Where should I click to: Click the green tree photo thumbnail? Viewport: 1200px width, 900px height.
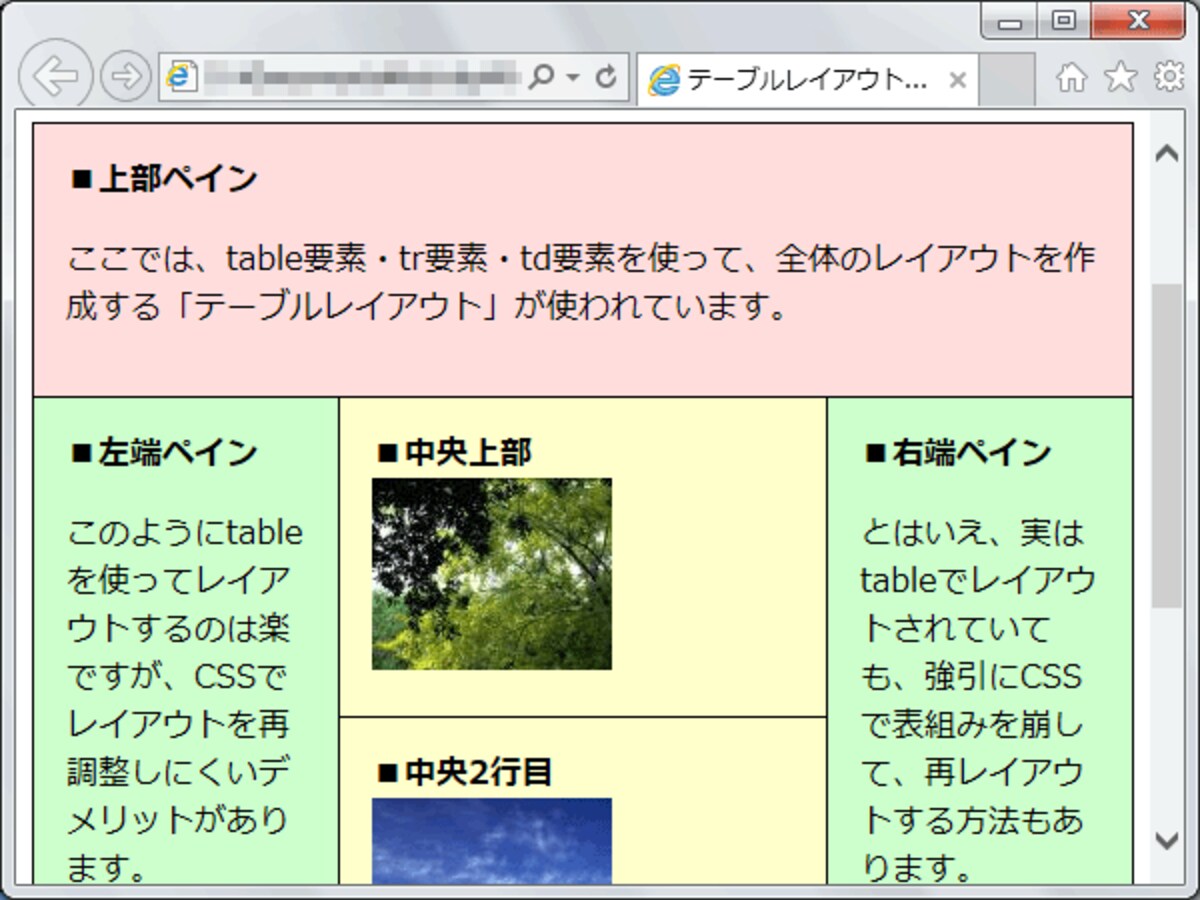492,574
